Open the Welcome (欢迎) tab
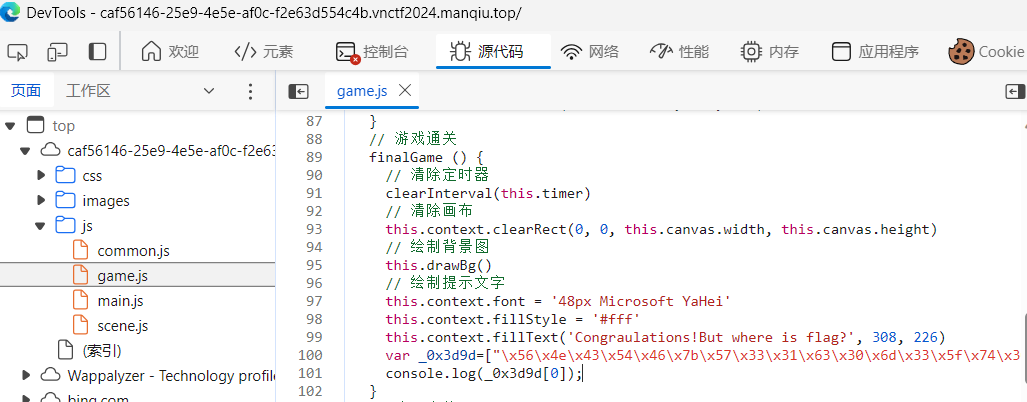Viewport: 1027px width, 402px height. click(x=169, y=52)
